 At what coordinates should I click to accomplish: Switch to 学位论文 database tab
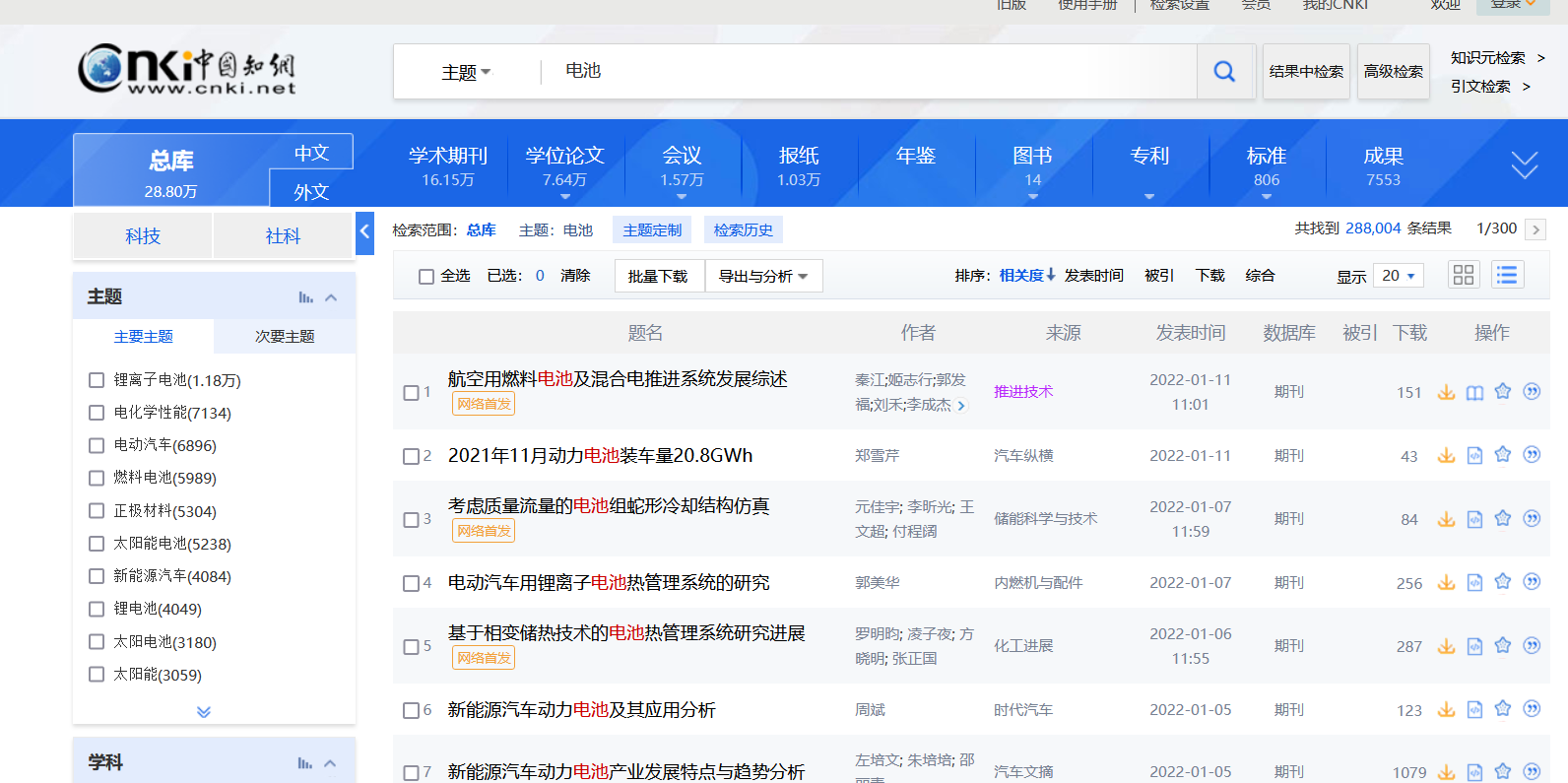pos(565,165)
